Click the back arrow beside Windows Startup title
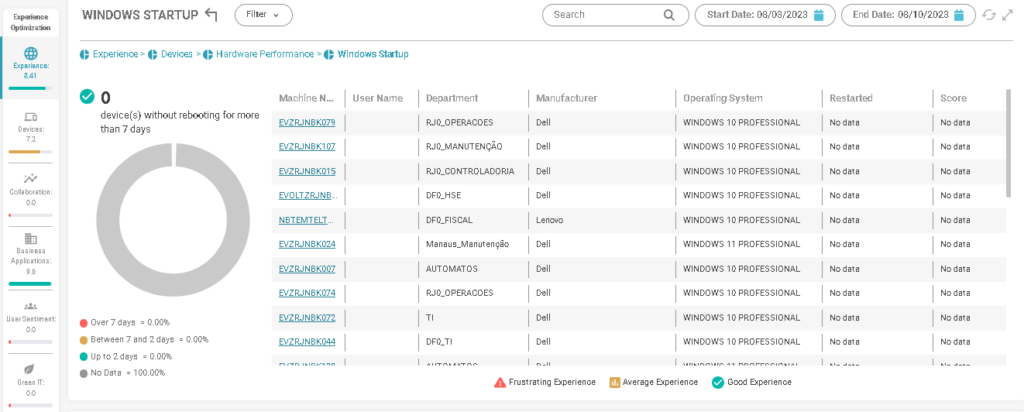Screen dimensions: 1024x412 pos(210,14)
